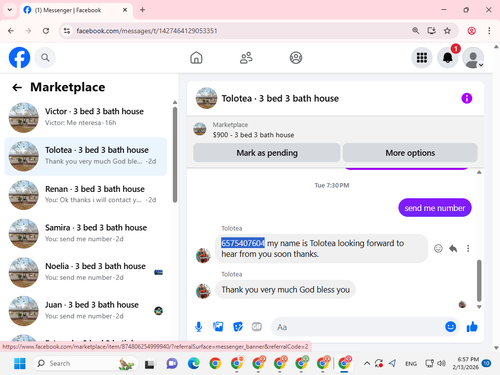
Task: Open the More options button
Action: [410, 153]
